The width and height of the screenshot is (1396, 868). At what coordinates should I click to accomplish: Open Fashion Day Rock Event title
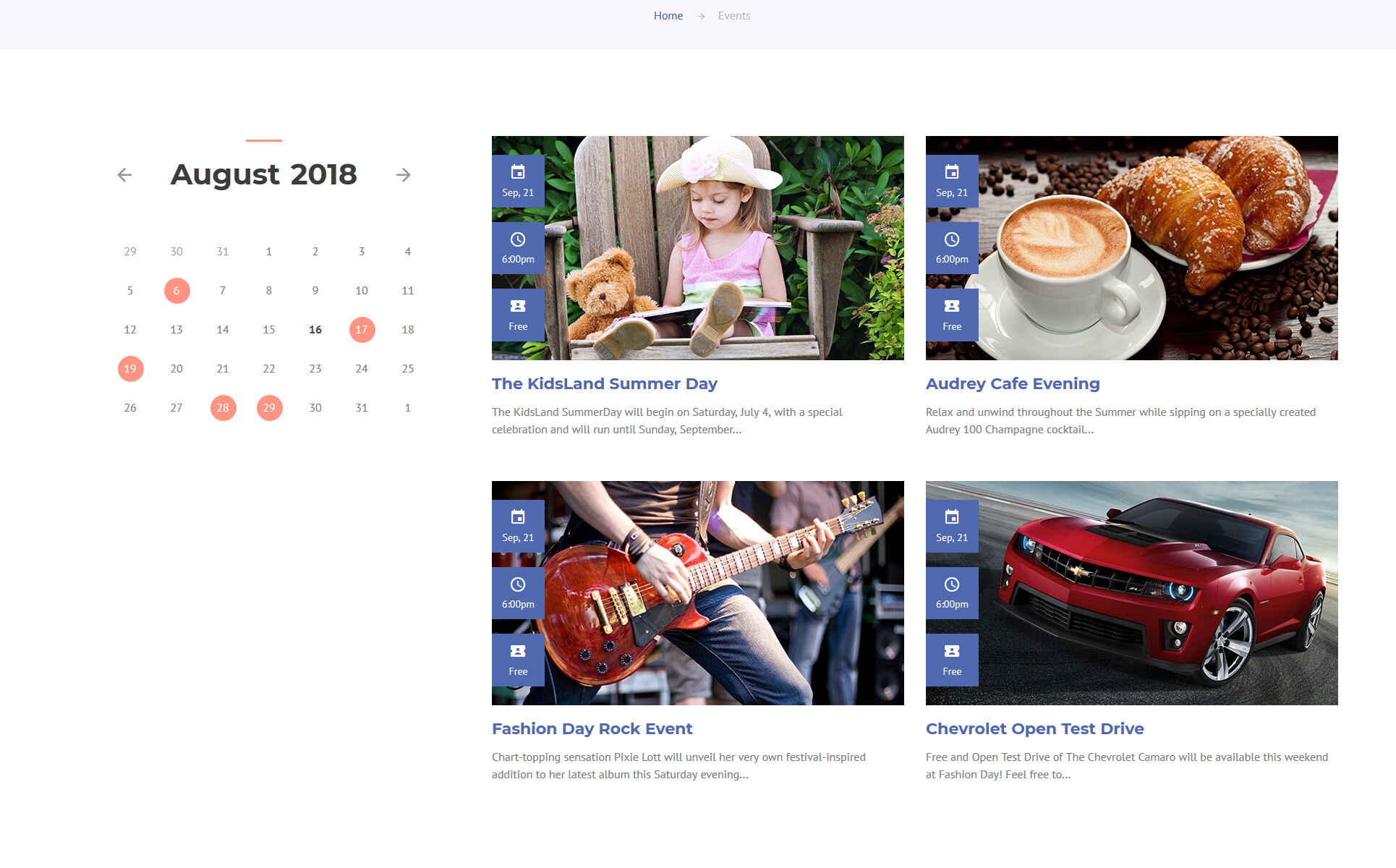[592, 729]
